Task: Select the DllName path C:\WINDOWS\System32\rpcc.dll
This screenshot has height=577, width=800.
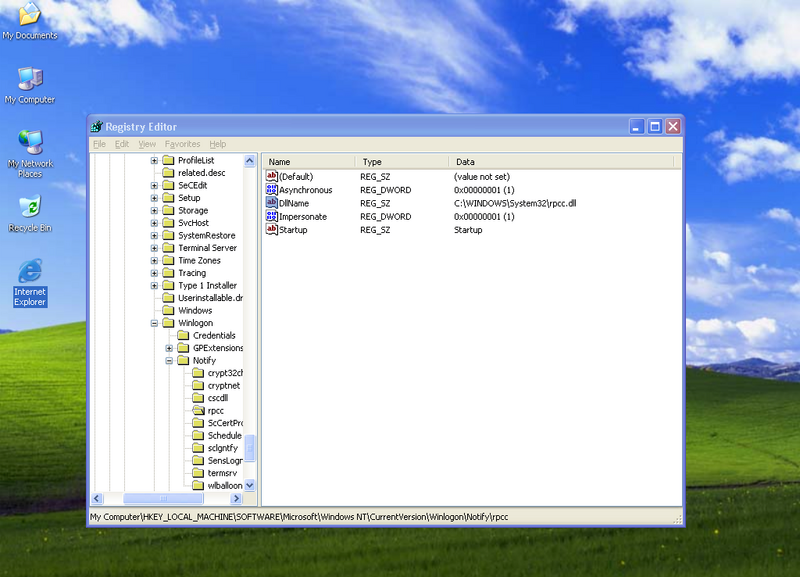Action: tap(515, 203)
